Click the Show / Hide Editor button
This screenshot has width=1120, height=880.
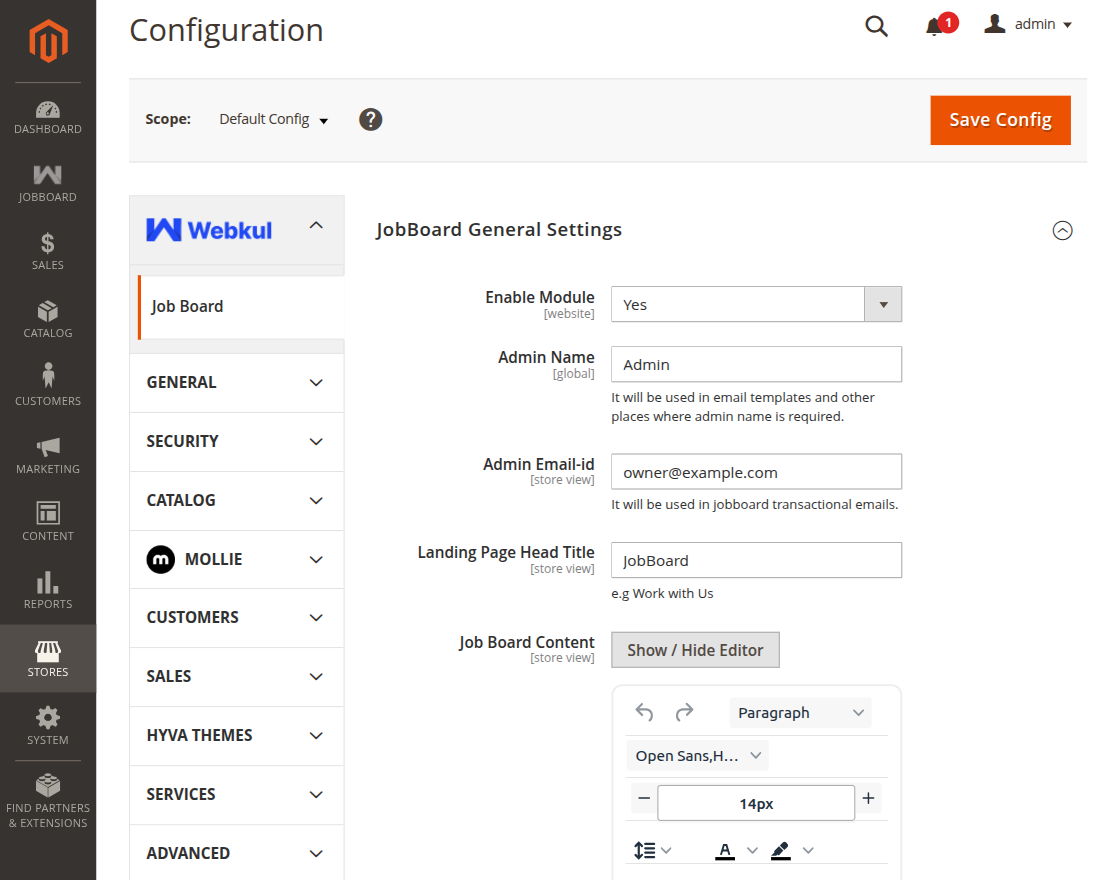695,650
